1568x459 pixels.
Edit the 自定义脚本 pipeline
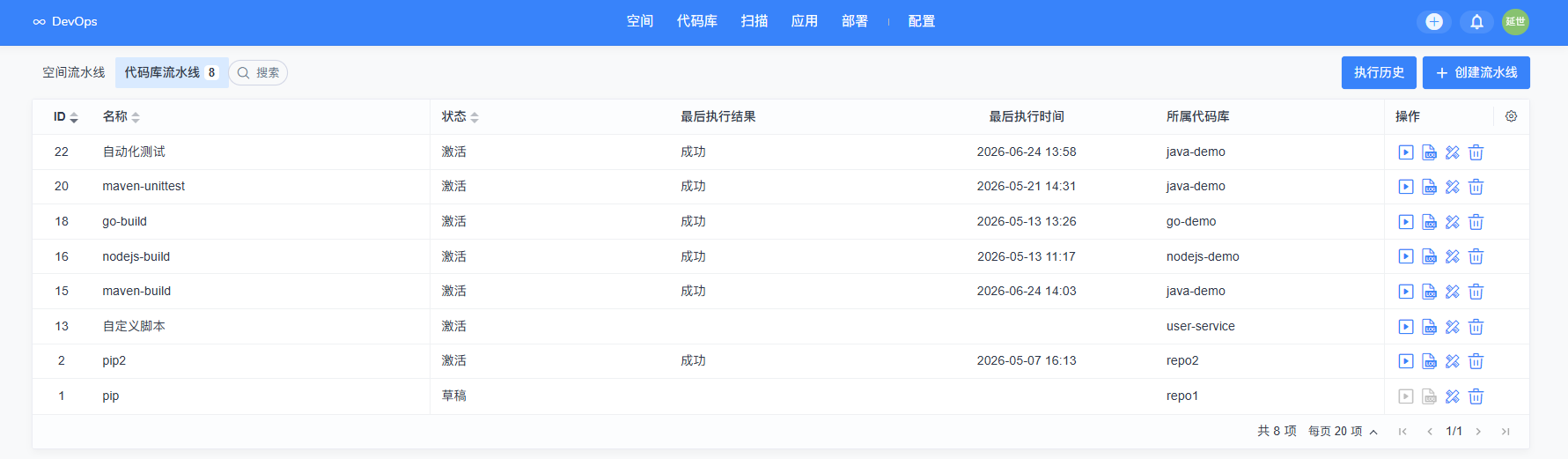click(1453, 327)
